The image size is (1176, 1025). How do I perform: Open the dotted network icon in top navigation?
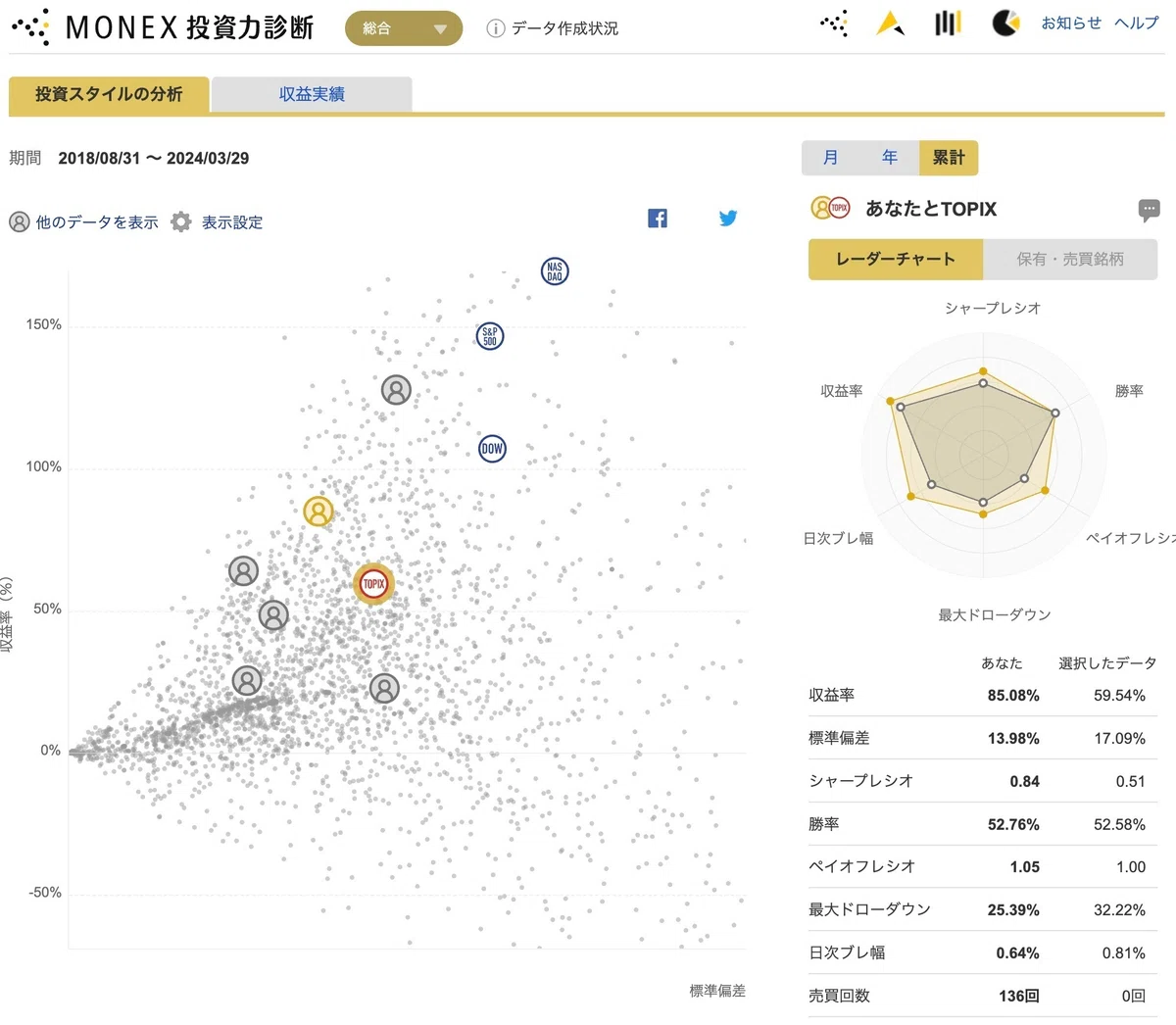click(834, 24)
